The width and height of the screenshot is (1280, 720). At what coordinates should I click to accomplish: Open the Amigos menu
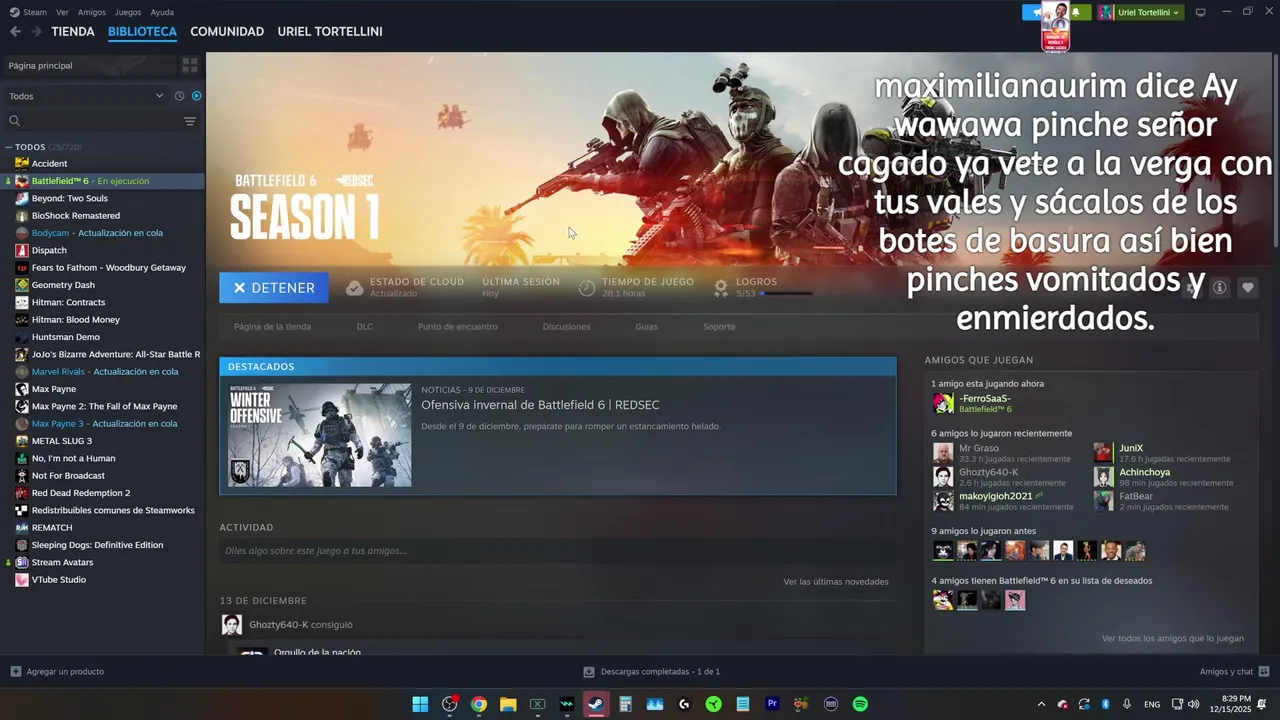point(91,12)
